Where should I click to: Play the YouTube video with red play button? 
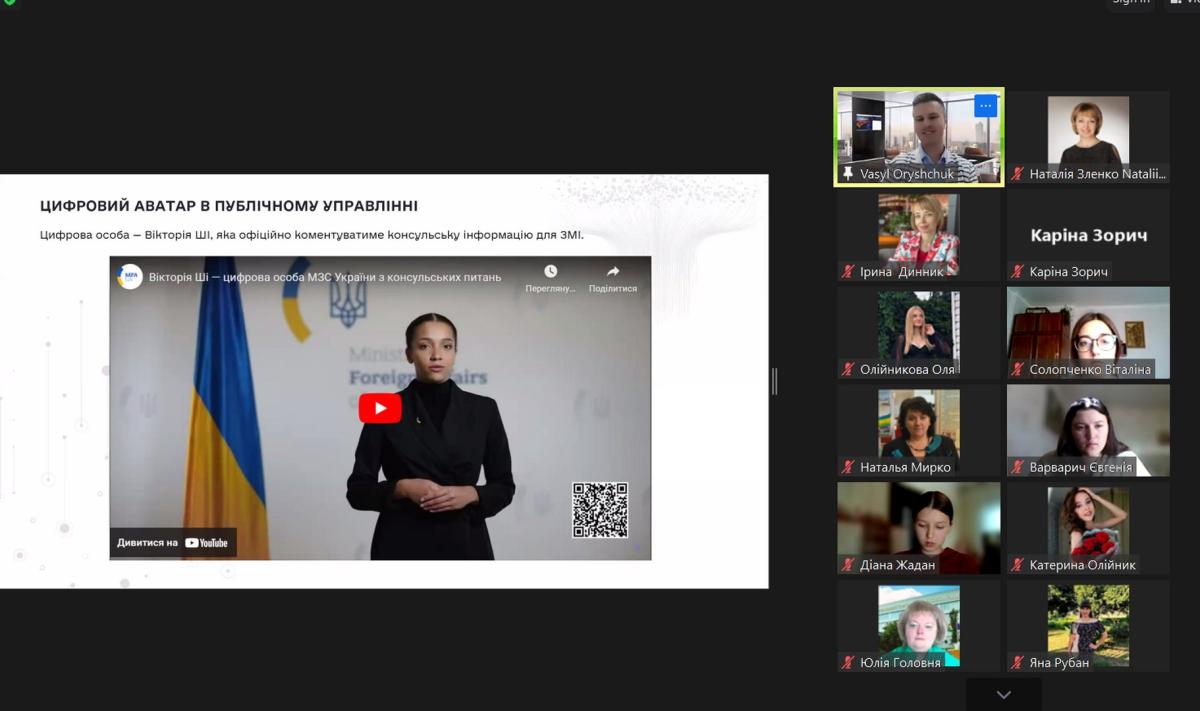click(x=380, y=408)
